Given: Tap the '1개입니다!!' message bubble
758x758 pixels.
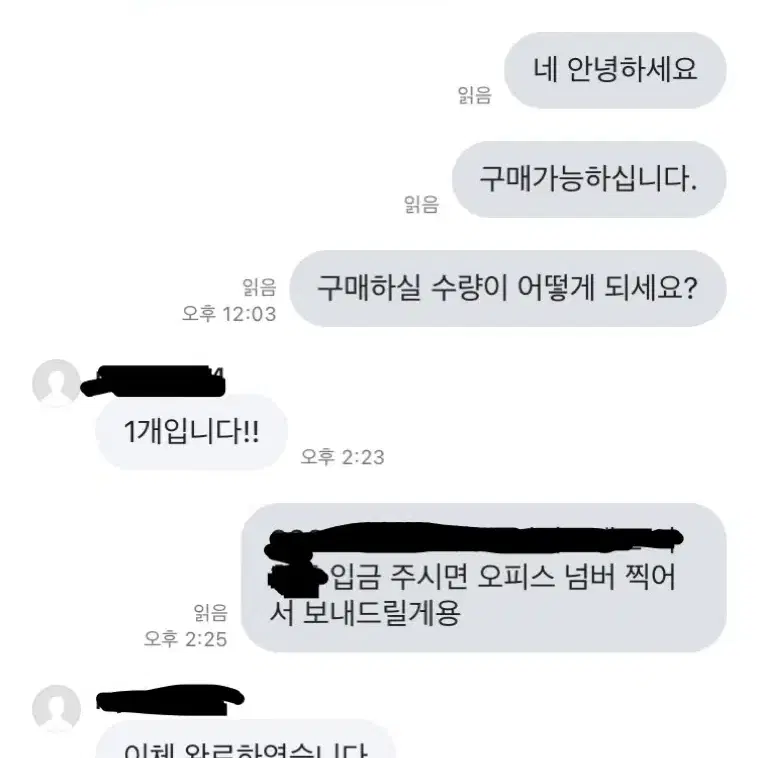Looking at the screenshot, I should (x=192, y=431).
